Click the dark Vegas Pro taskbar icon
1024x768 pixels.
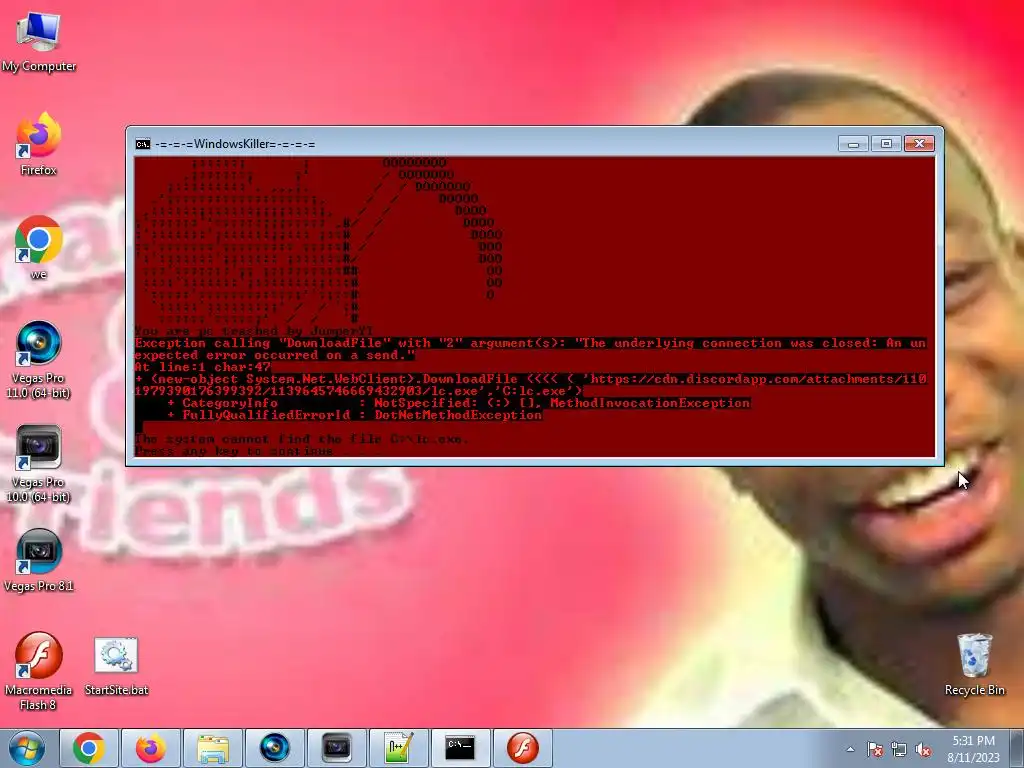pyautogui.click(x=336, y=748)
